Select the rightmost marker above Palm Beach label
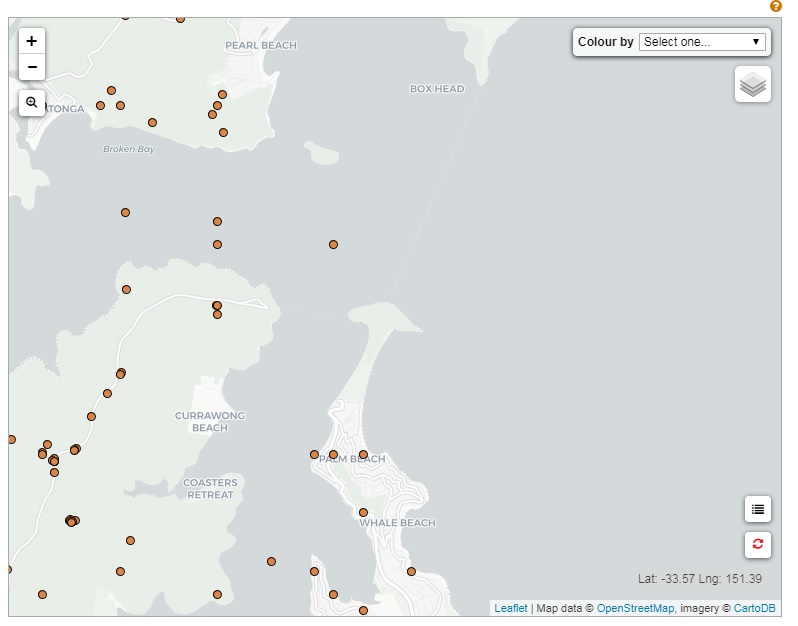The width and height of the screenshot is (798, 626). pyautogui.click(x=363, y=454)
